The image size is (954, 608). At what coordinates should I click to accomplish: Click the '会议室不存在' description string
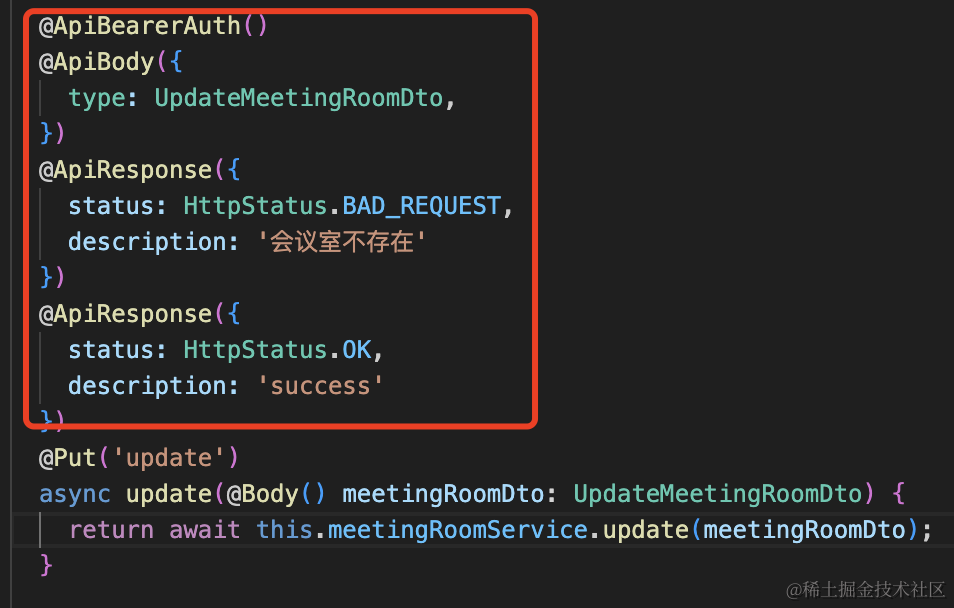(x=341, y=242)
